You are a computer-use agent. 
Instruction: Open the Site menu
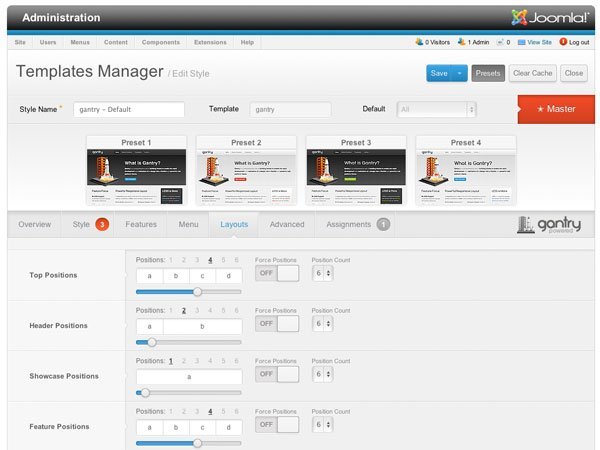pyautogui.click(x=20, y=42)
